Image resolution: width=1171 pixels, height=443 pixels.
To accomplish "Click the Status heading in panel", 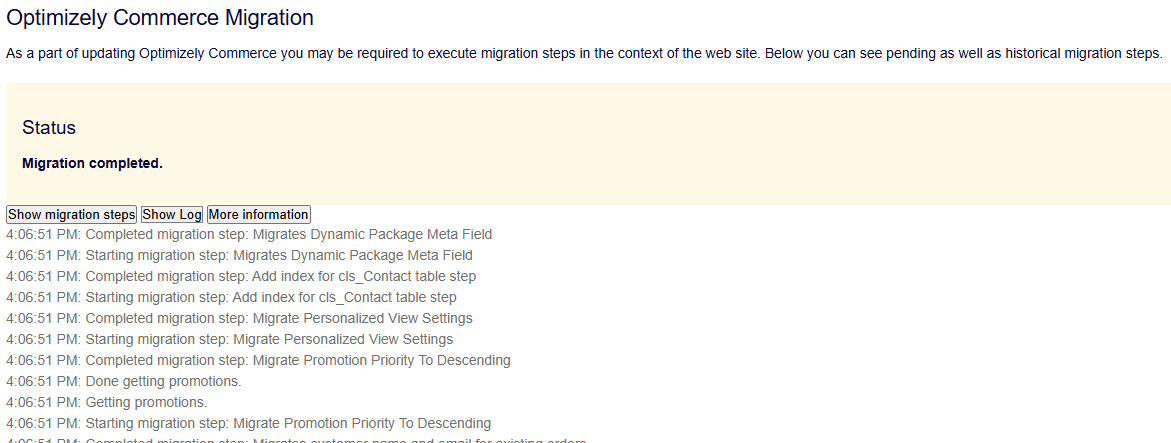I will tap(49, 128).
